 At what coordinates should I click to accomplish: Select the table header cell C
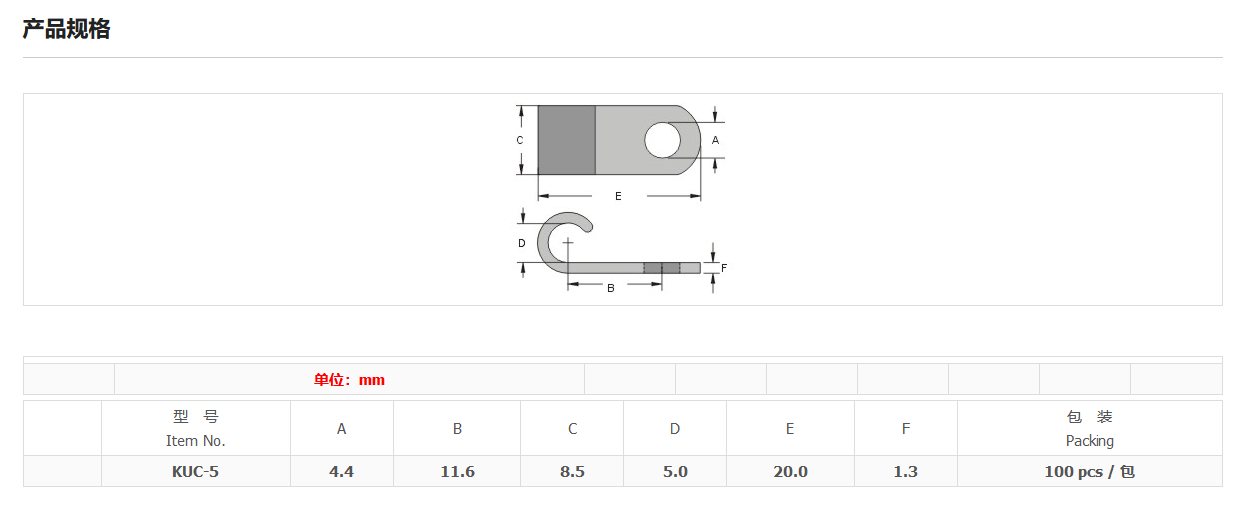[x=573, y=429]
